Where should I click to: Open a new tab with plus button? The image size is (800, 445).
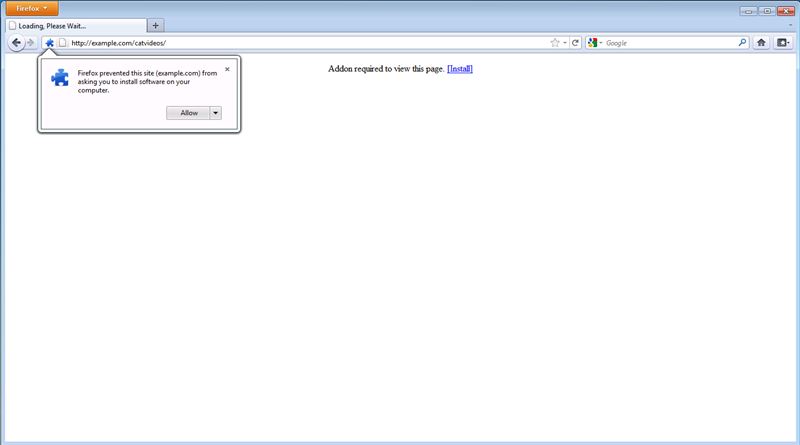point(156,25)
